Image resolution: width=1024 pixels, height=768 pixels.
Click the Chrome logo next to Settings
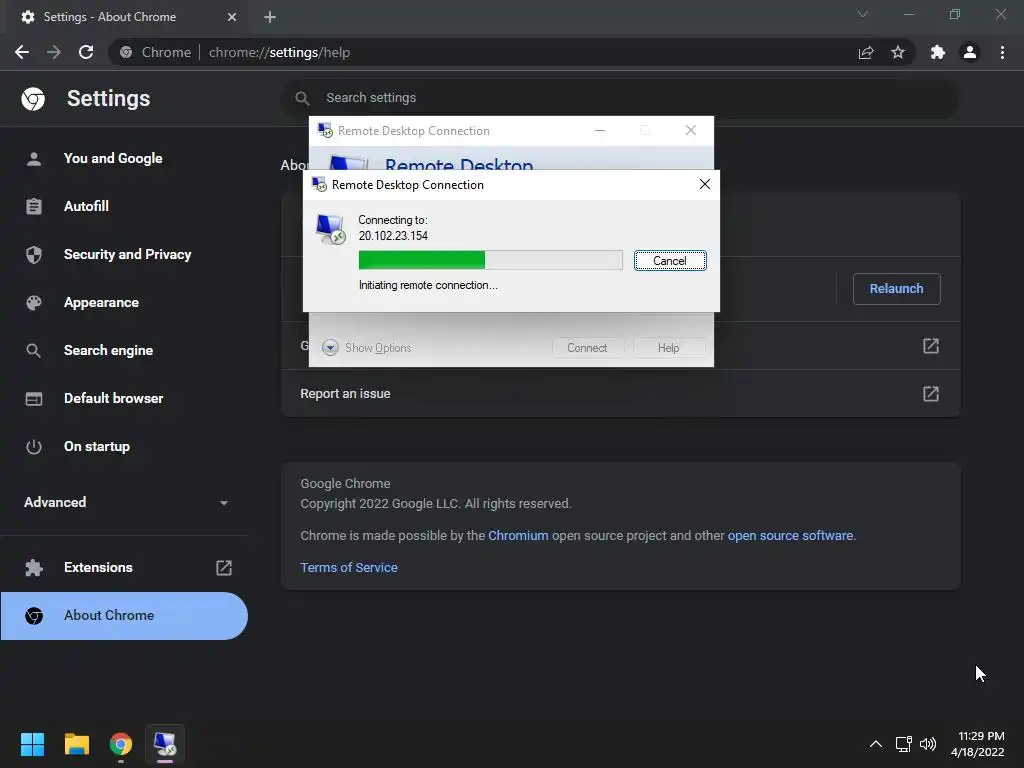(x=33, y=99)
